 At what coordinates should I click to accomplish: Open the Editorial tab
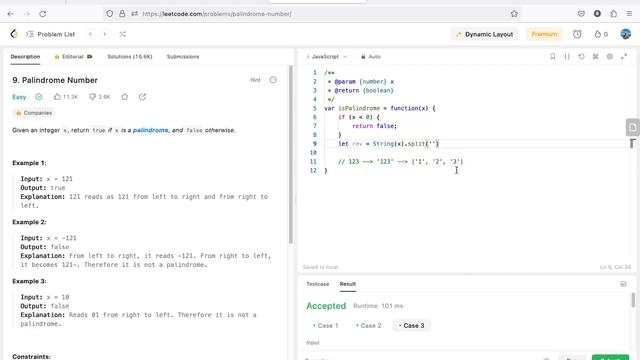click(x=73, y=57)
